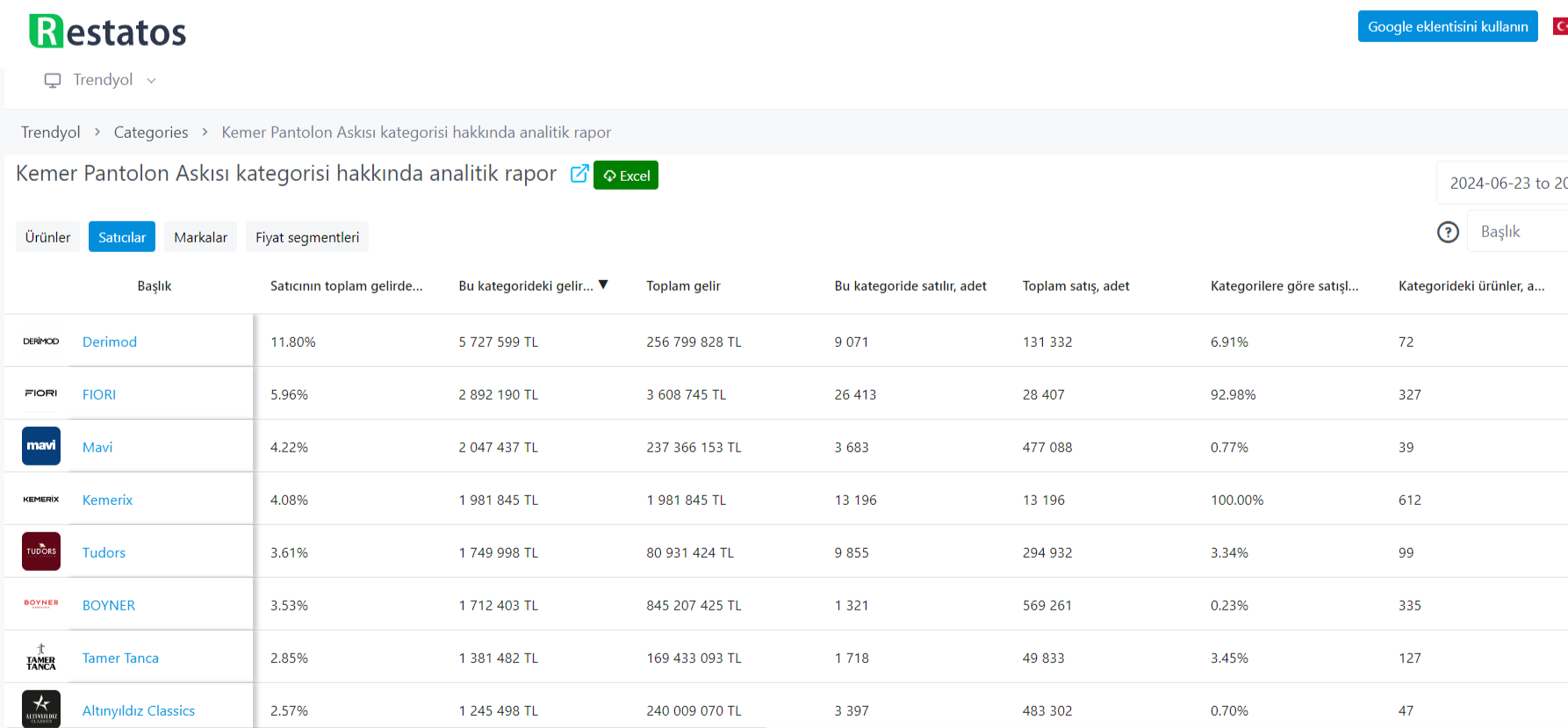Viewport: 1568px width, 728px height.
Task: Open Tamer Tanca seller link
Action: (120, 658)
